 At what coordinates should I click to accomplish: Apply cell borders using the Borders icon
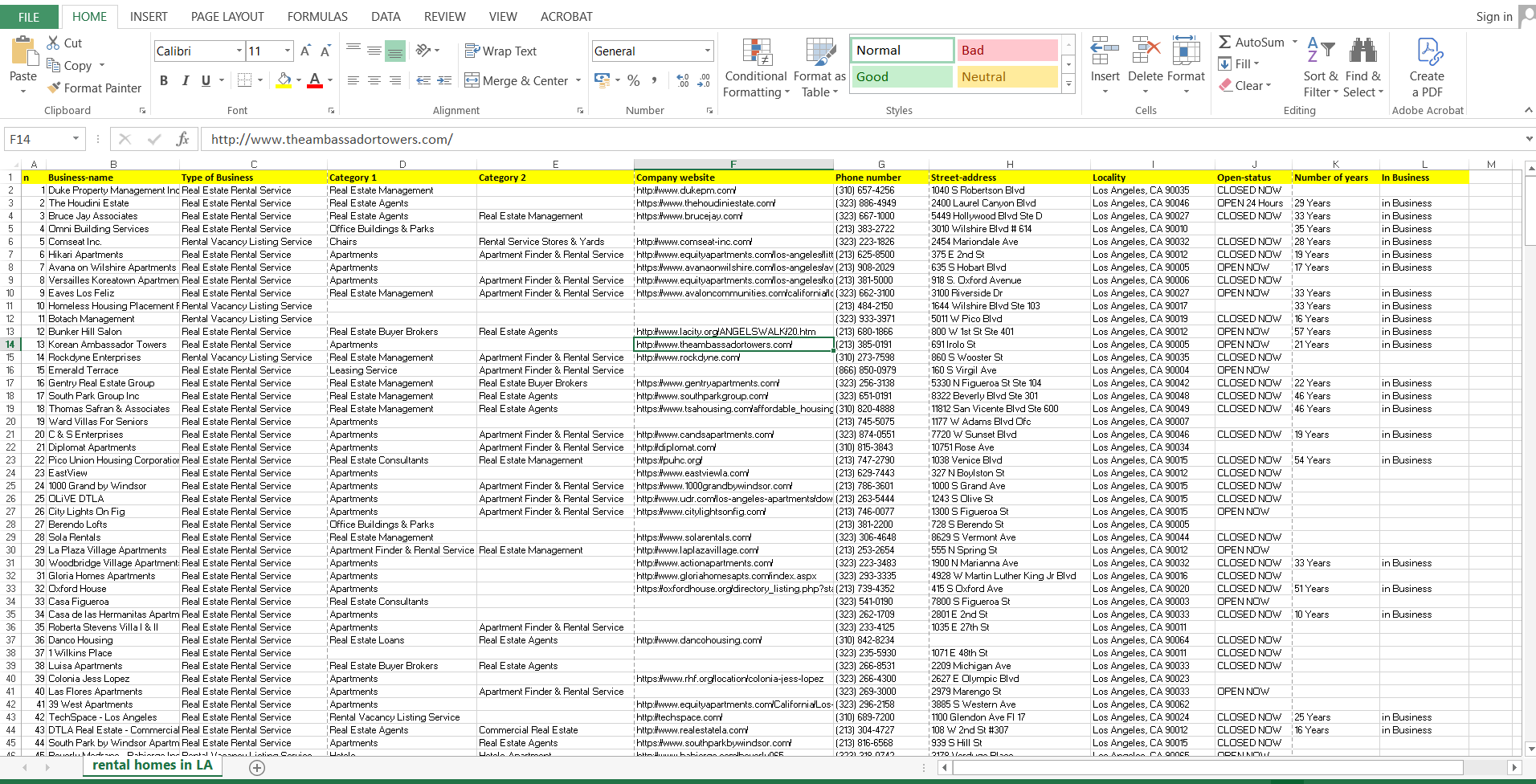pos(245,80)
